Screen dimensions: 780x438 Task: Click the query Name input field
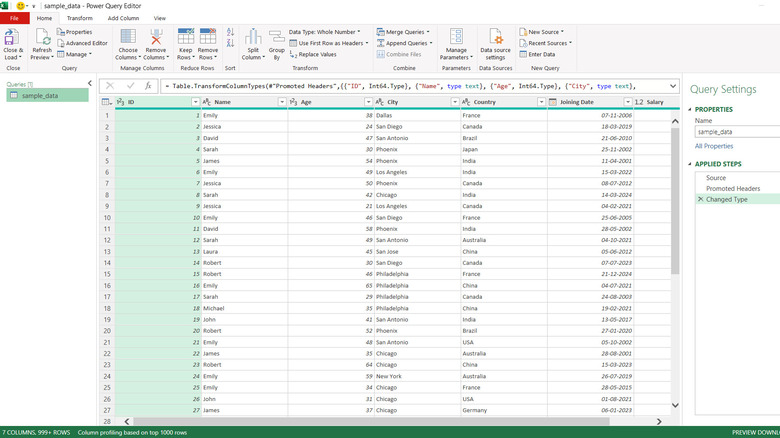737,131
